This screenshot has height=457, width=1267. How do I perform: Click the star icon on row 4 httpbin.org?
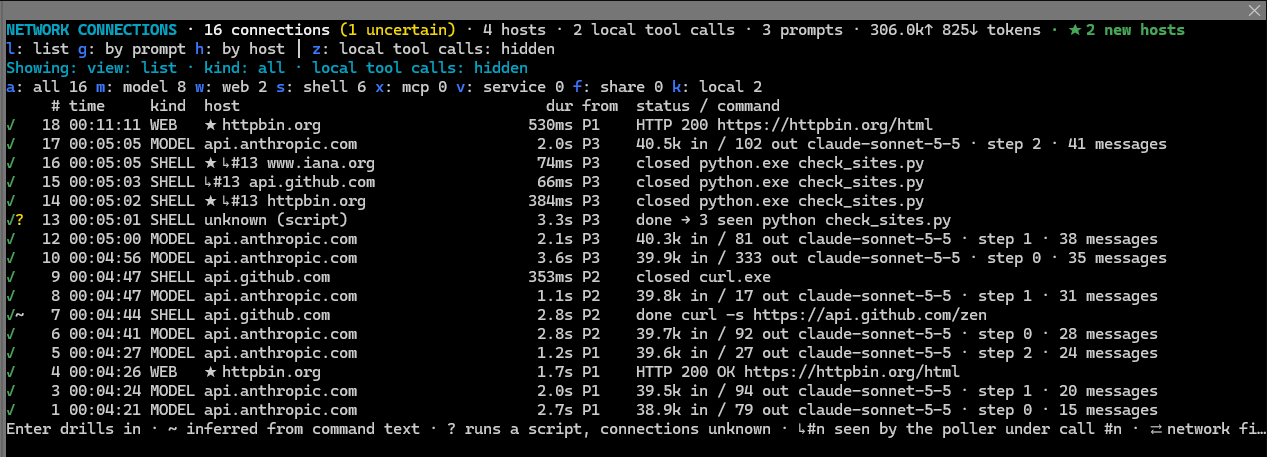(210, 372)
